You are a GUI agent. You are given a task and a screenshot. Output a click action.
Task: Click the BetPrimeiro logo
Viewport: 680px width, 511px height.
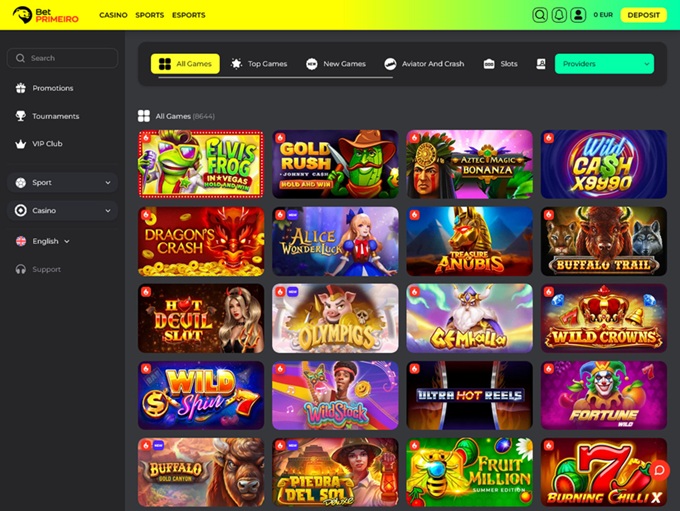tap(48, 15)
